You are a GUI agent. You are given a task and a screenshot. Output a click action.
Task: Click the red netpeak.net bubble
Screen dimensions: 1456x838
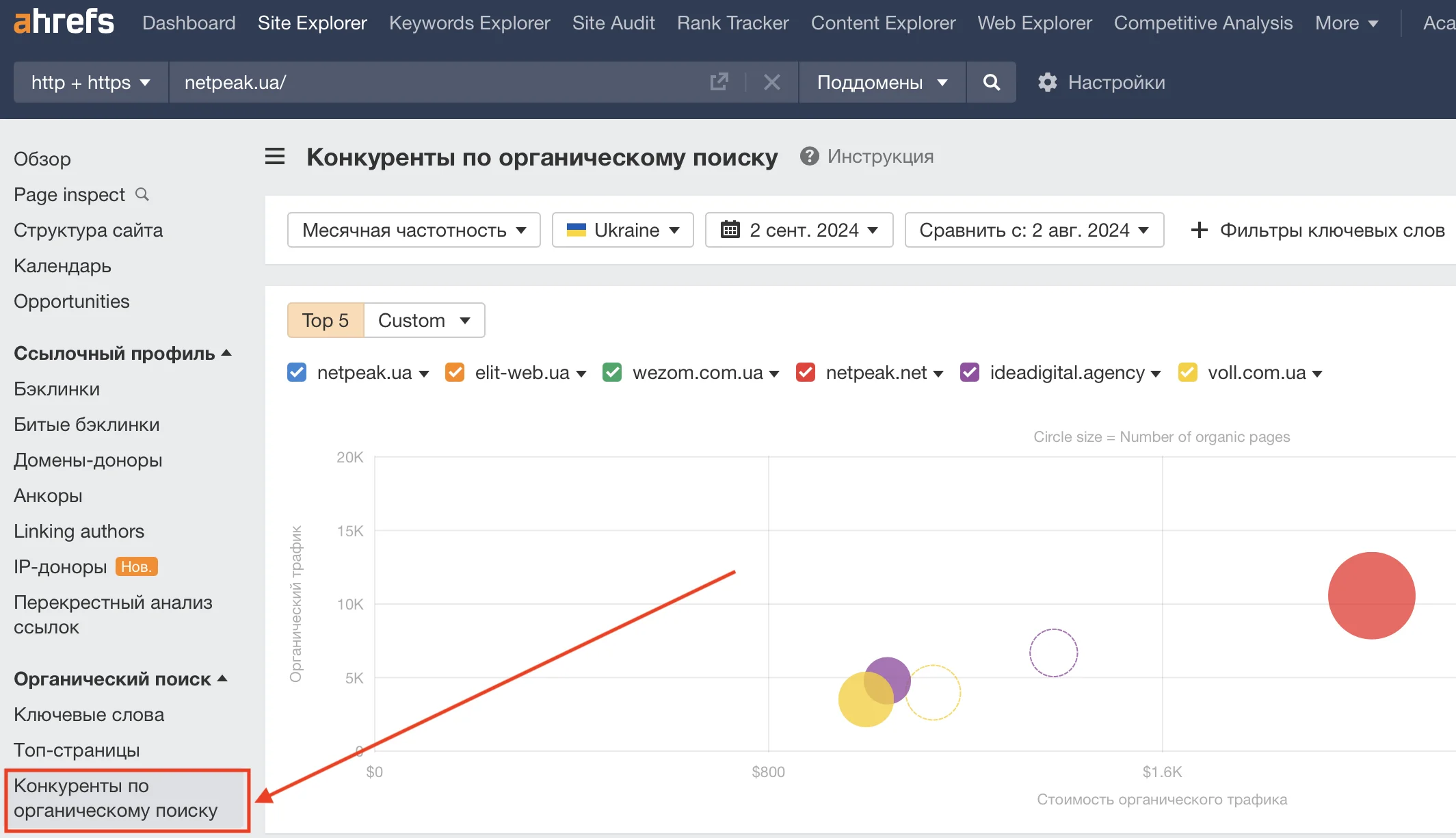tap(1371, 595)
